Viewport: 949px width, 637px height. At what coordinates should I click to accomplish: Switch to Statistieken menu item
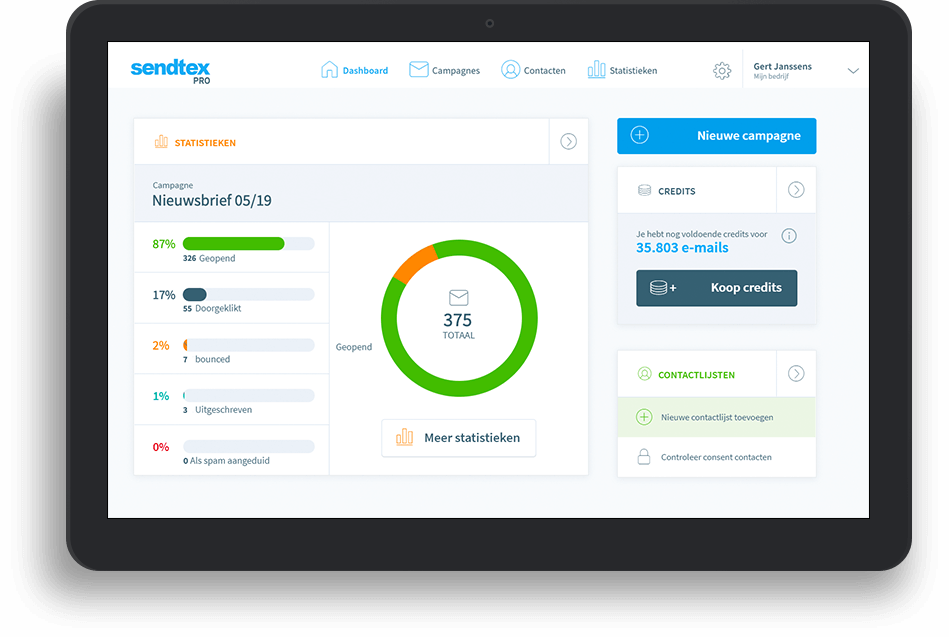click(x=622, y=70)
